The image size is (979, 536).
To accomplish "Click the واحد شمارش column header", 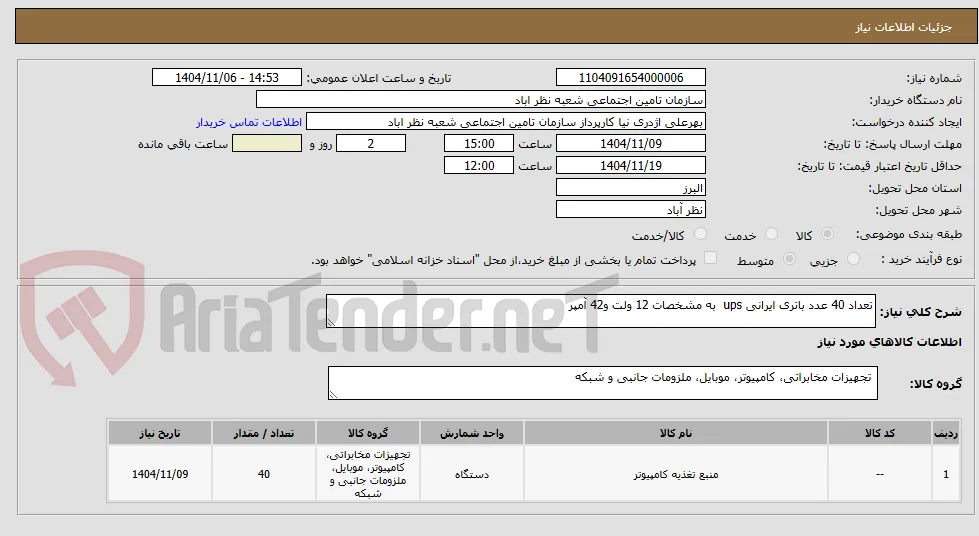I will click(x=472, y=433).
